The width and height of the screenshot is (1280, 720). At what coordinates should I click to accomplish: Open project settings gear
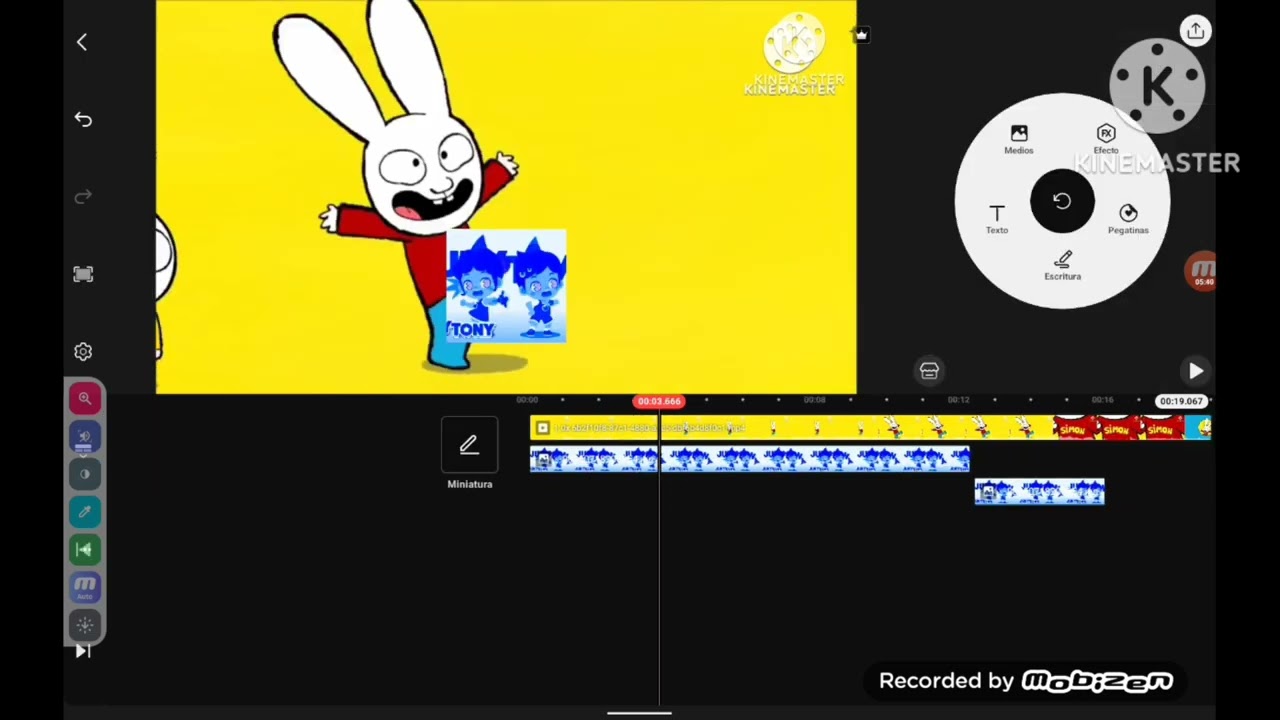pos(83,352)
